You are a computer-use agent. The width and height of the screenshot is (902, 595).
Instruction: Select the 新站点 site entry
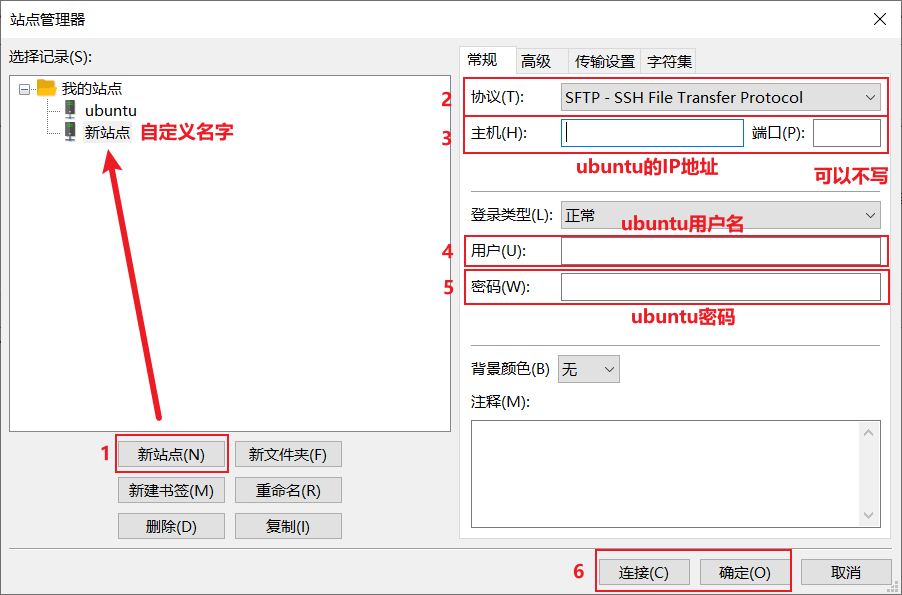[x=107, y=132]
